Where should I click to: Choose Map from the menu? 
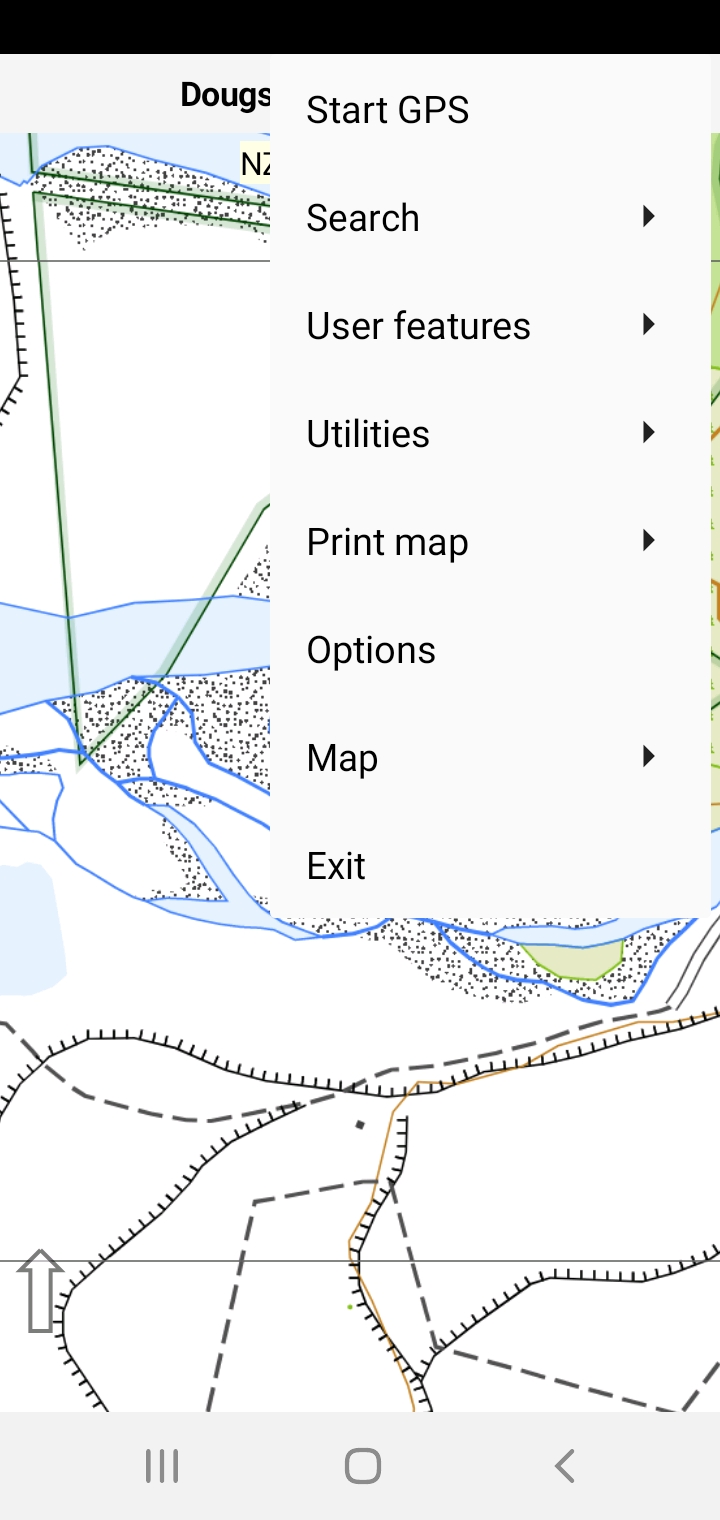342,757
